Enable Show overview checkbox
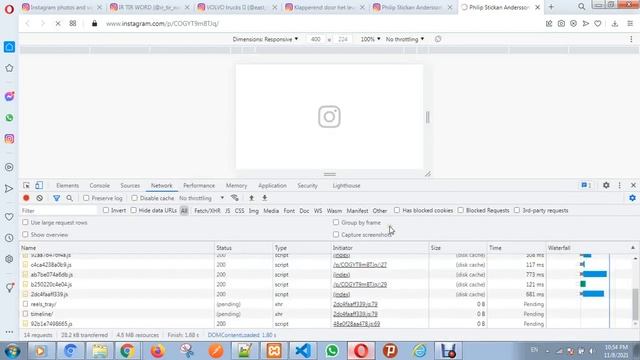This screenshot has width=640, height=360. click(25, 235)
